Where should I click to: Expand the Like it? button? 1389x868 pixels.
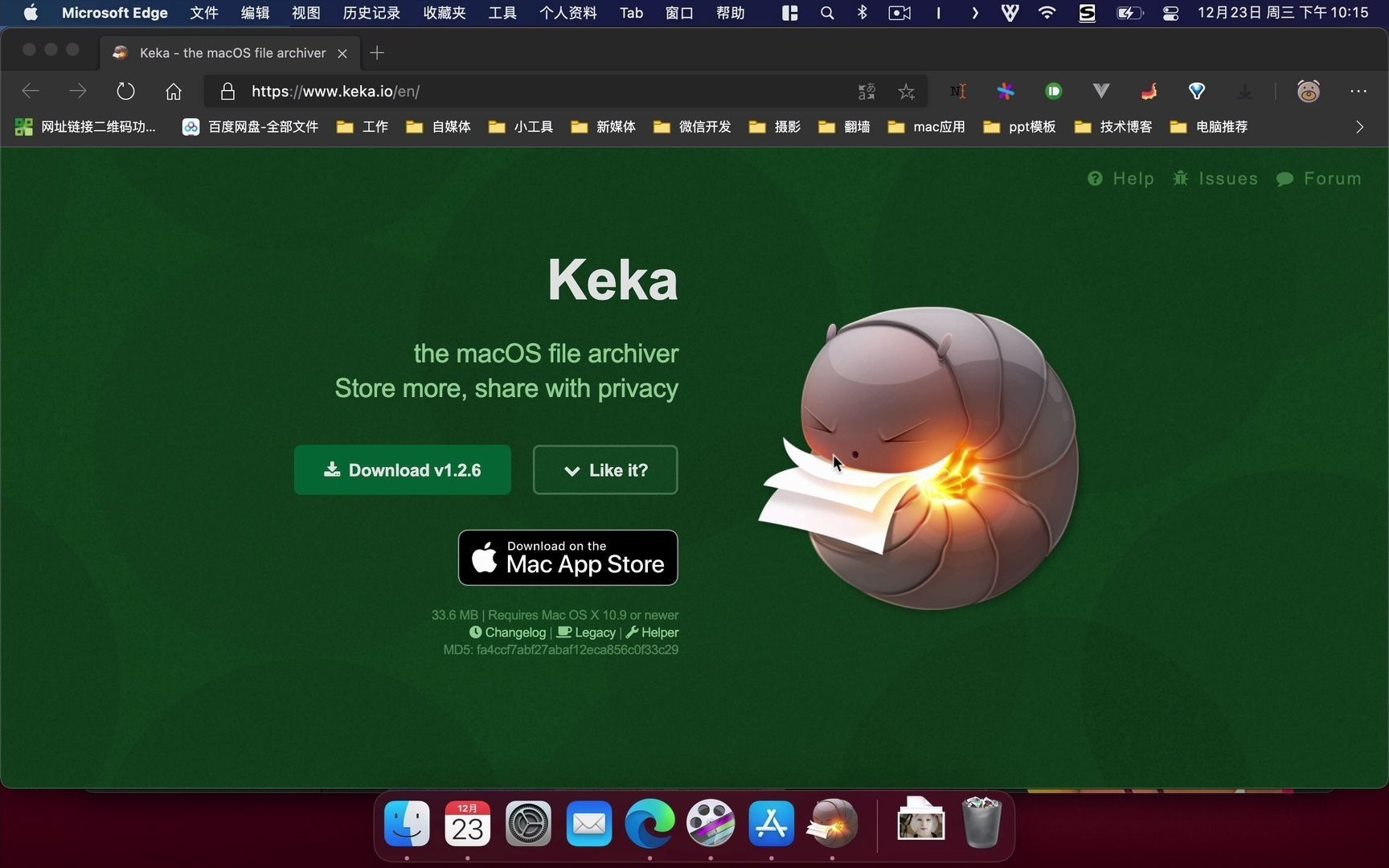605,470
